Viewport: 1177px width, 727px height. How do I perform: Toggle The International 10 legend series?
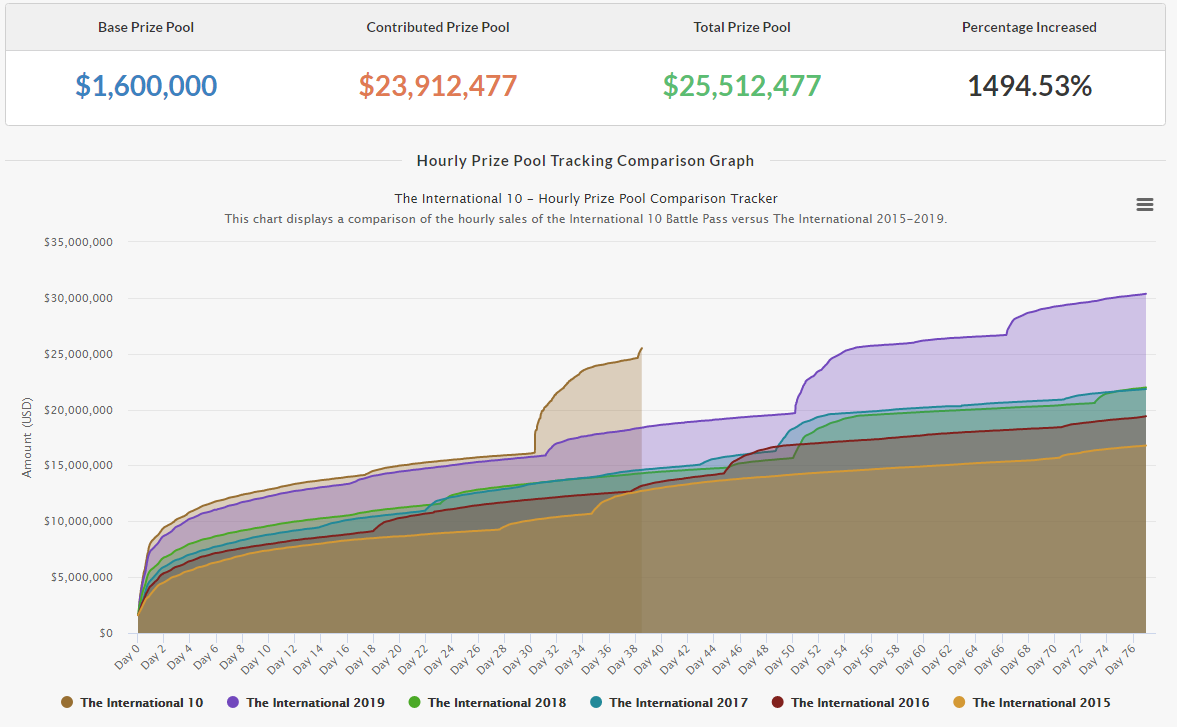pyautogui.click(x=133, y=702)
